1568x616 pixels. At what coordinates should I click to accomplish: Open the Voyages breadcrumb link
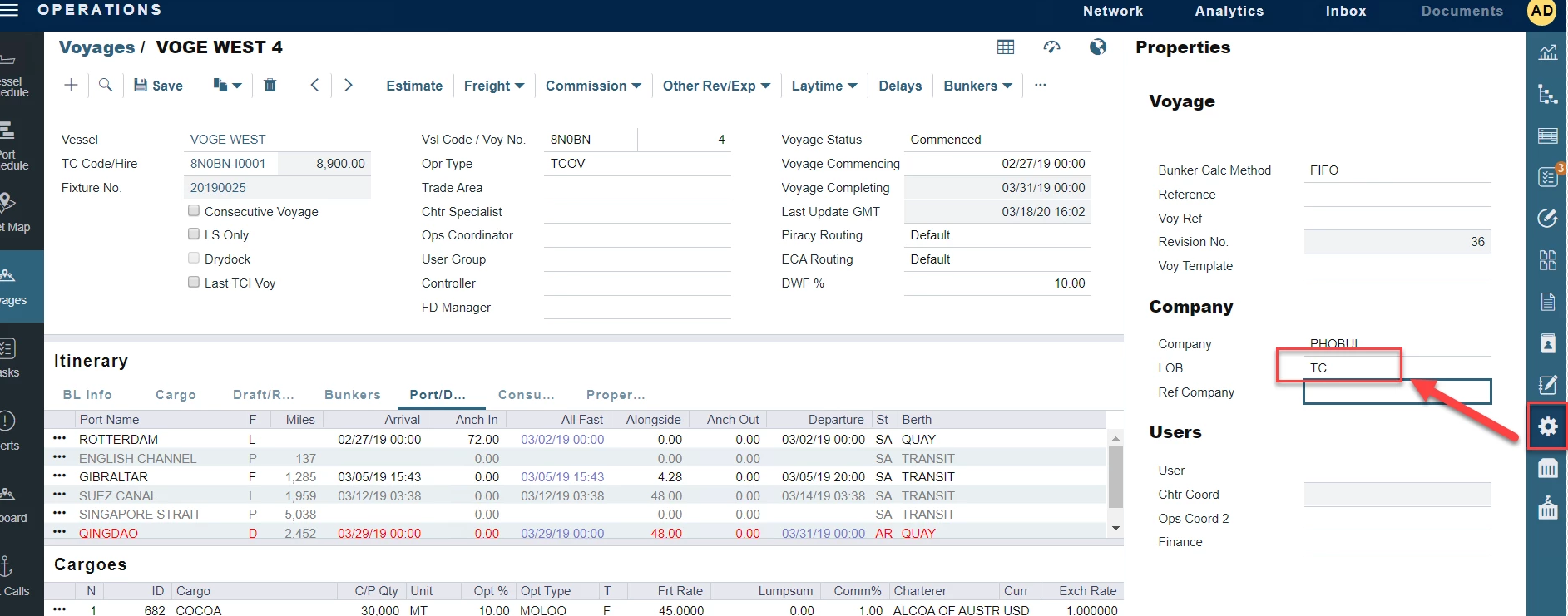coord(96,47)
